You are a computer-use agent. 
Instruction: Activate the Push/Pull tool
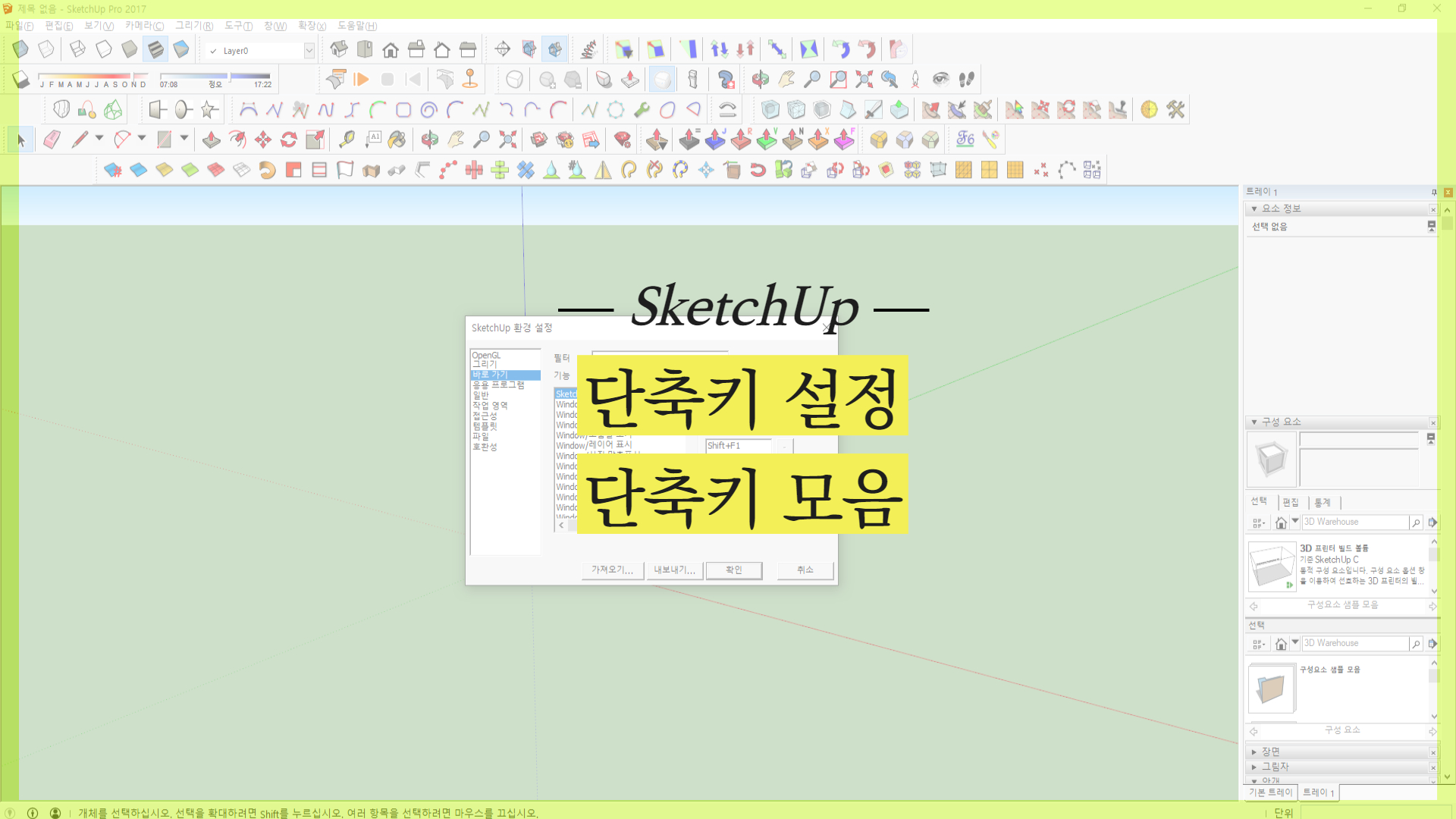click(212, 140)
